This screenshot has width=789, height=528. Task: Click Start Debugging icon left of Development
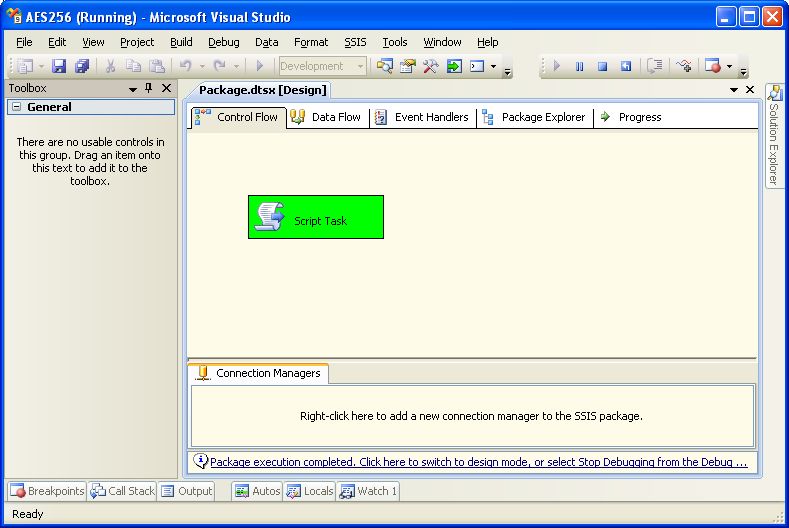click(260, 66)
